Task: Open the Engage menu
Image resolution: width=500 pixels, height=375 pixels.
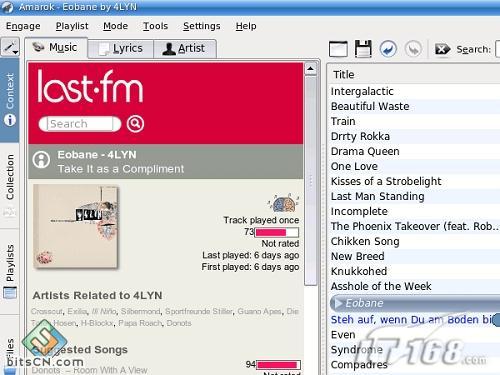Action: [x=23, y=26]
